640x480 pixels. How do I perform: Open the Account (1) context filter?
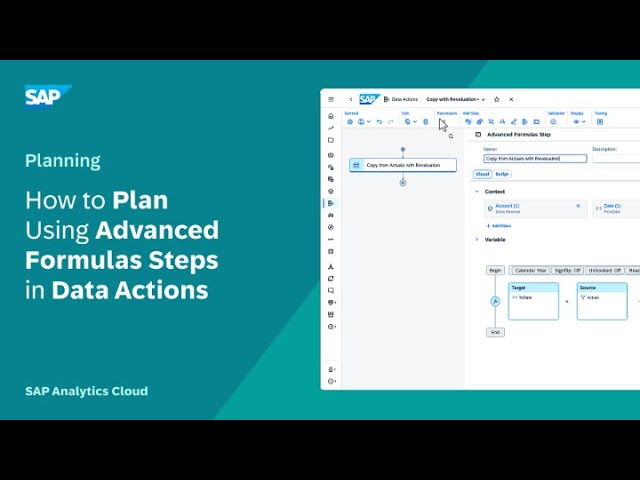coord(507,208)
